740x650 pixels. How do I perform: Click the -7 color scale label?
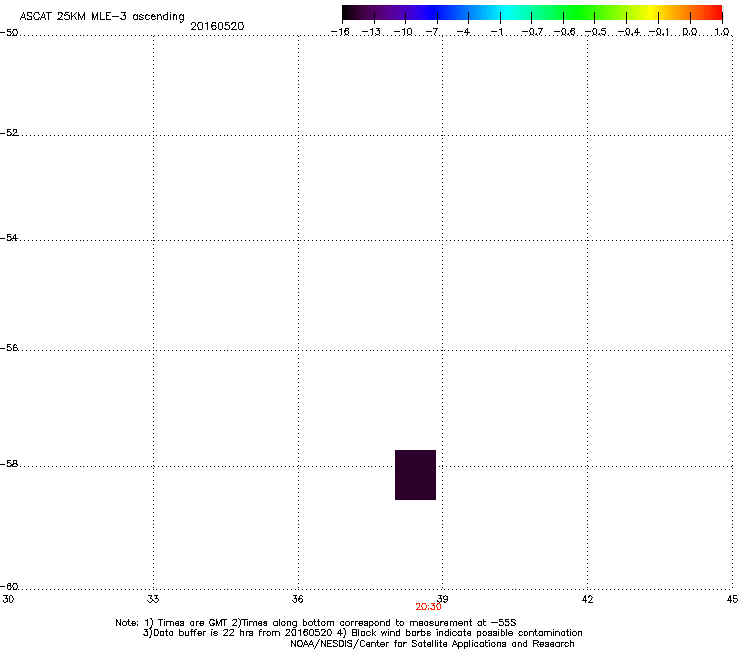(433, 32)
